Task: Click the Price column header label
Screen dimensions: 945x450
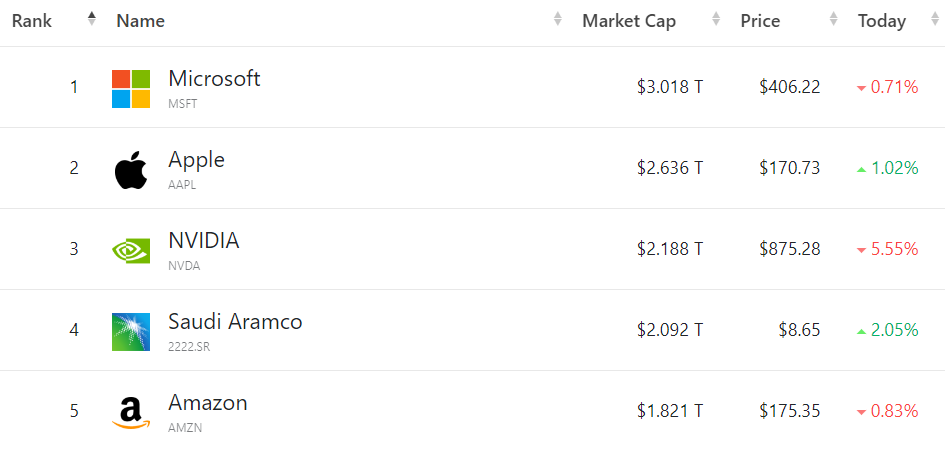Action: point(760,21)
